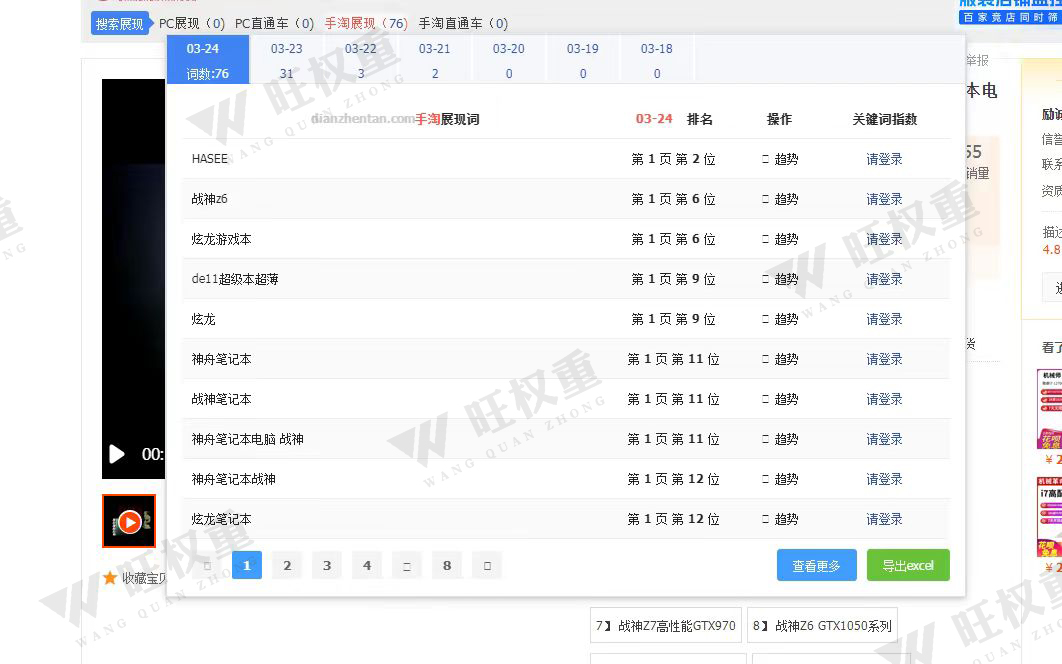
Task: Select the 03-24 date column
Action: [x=208, y=60]
